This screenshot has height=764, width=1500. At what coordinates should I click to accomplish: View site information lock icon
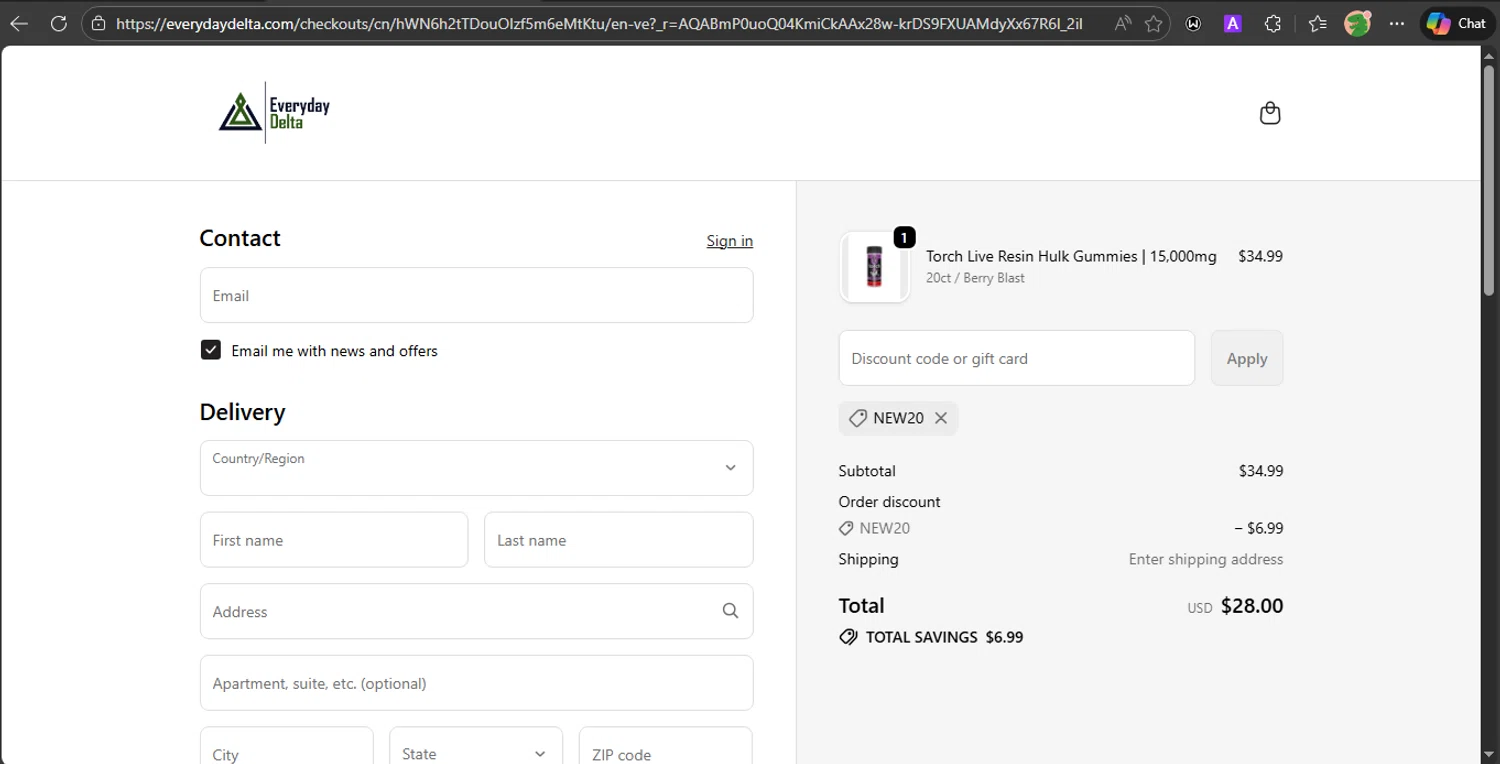click(98, 23)
